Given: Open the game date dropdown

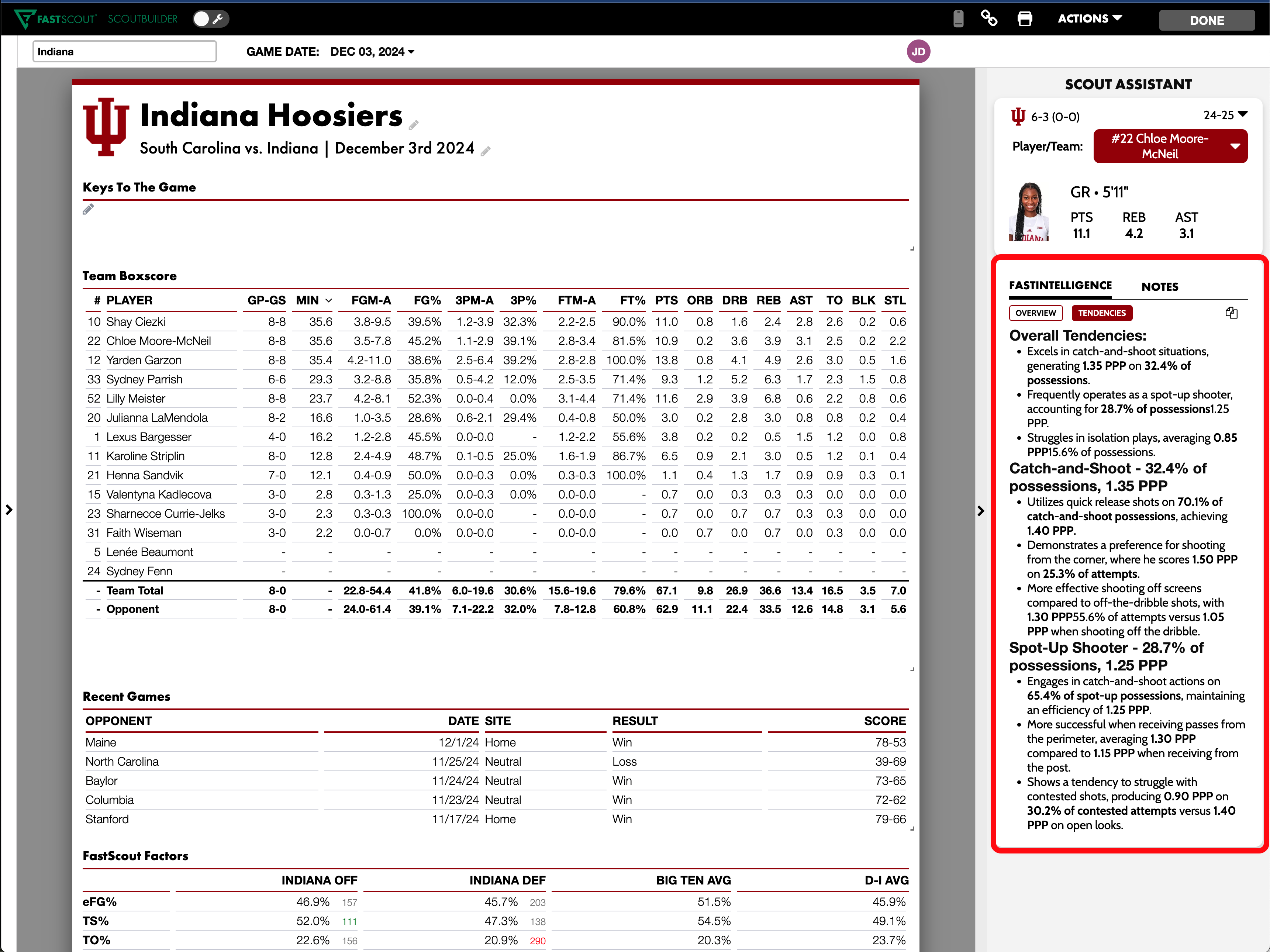Looking at the screenshot, I should tap(372, 52).
